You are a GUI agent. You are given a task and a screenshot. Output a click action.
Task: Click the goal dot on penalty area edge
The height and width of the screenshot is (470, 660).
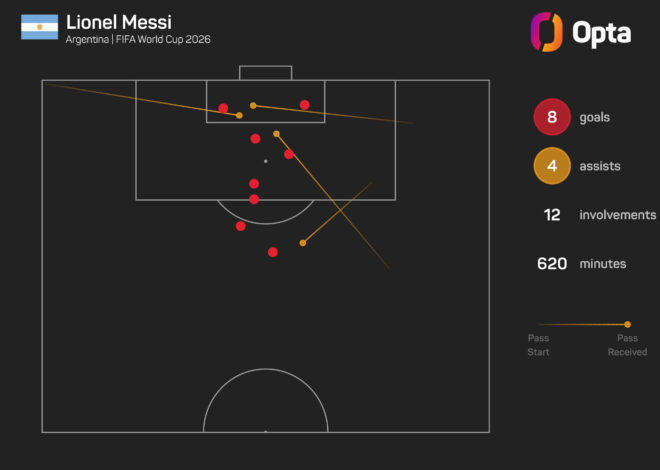pyautogui.click(x=254, y=199)
